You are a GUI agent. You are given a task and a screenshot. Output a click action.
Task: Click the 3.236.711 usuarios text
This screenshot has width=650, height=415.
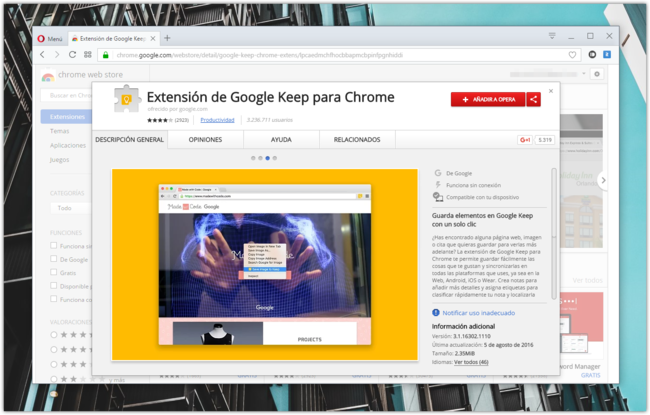coord(269,120)
